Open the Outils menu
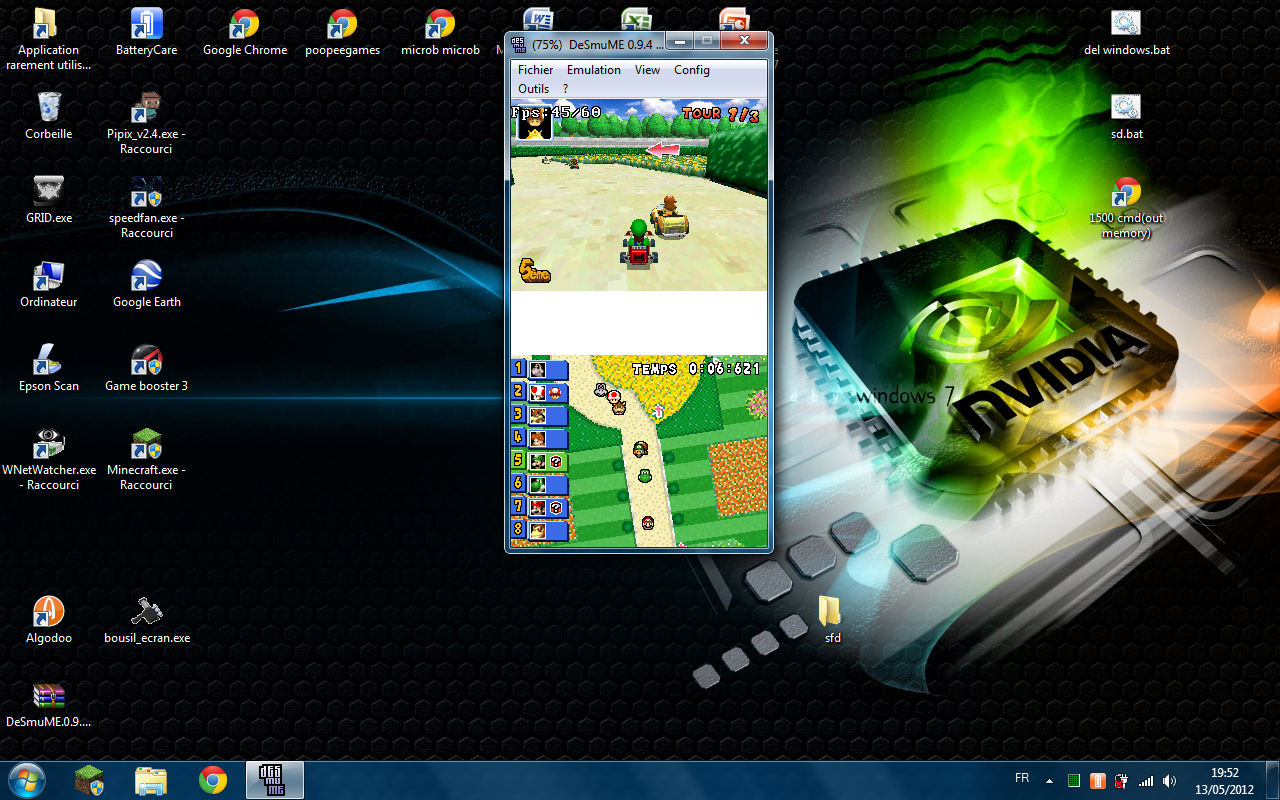Image resolution: width=1280 pixels, height=800 pixels. pyautogui.click(x=534, y=89)
